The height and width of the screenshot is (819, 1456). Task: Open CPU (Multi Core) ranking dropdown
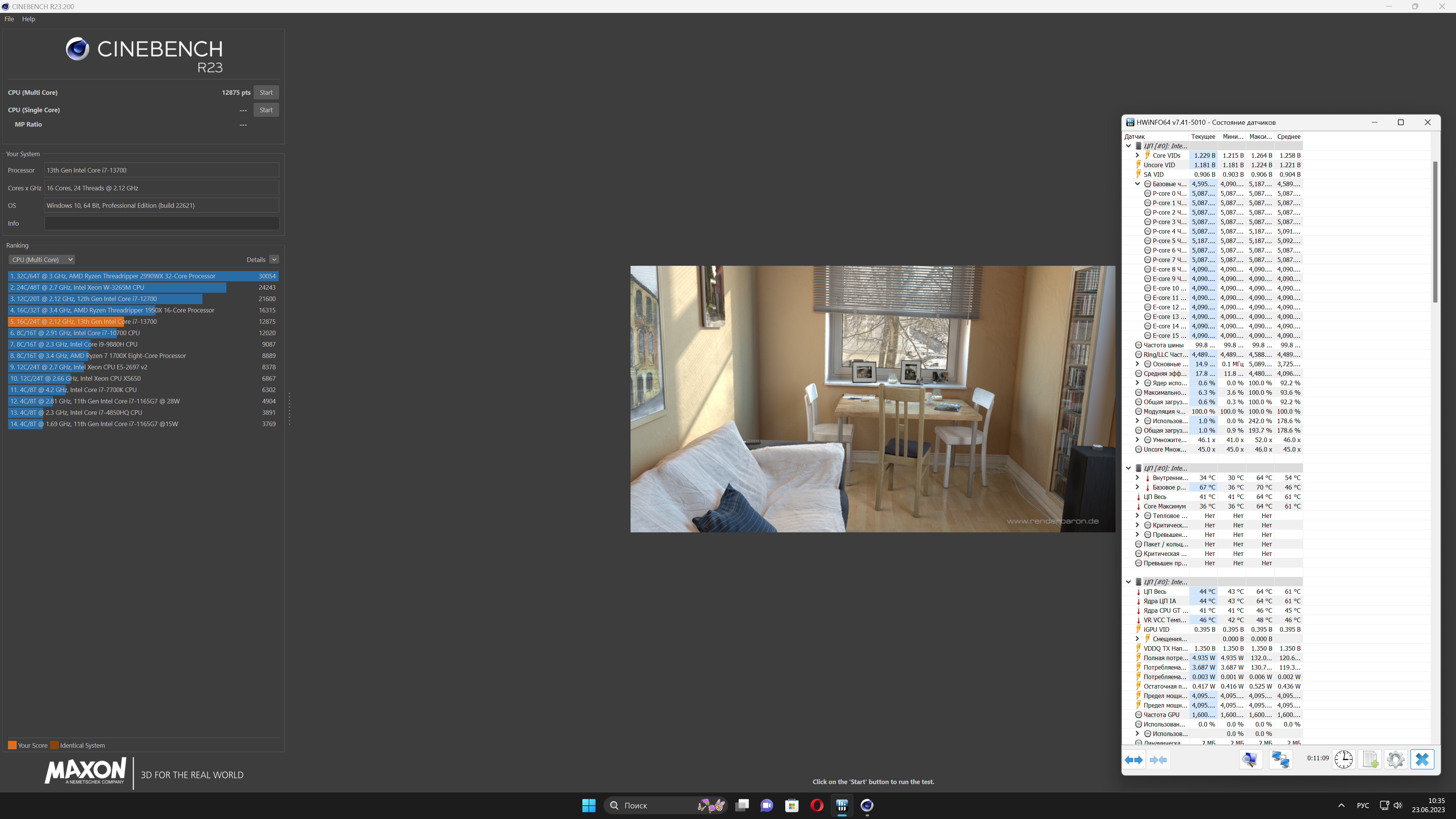(x=42, y=259)
